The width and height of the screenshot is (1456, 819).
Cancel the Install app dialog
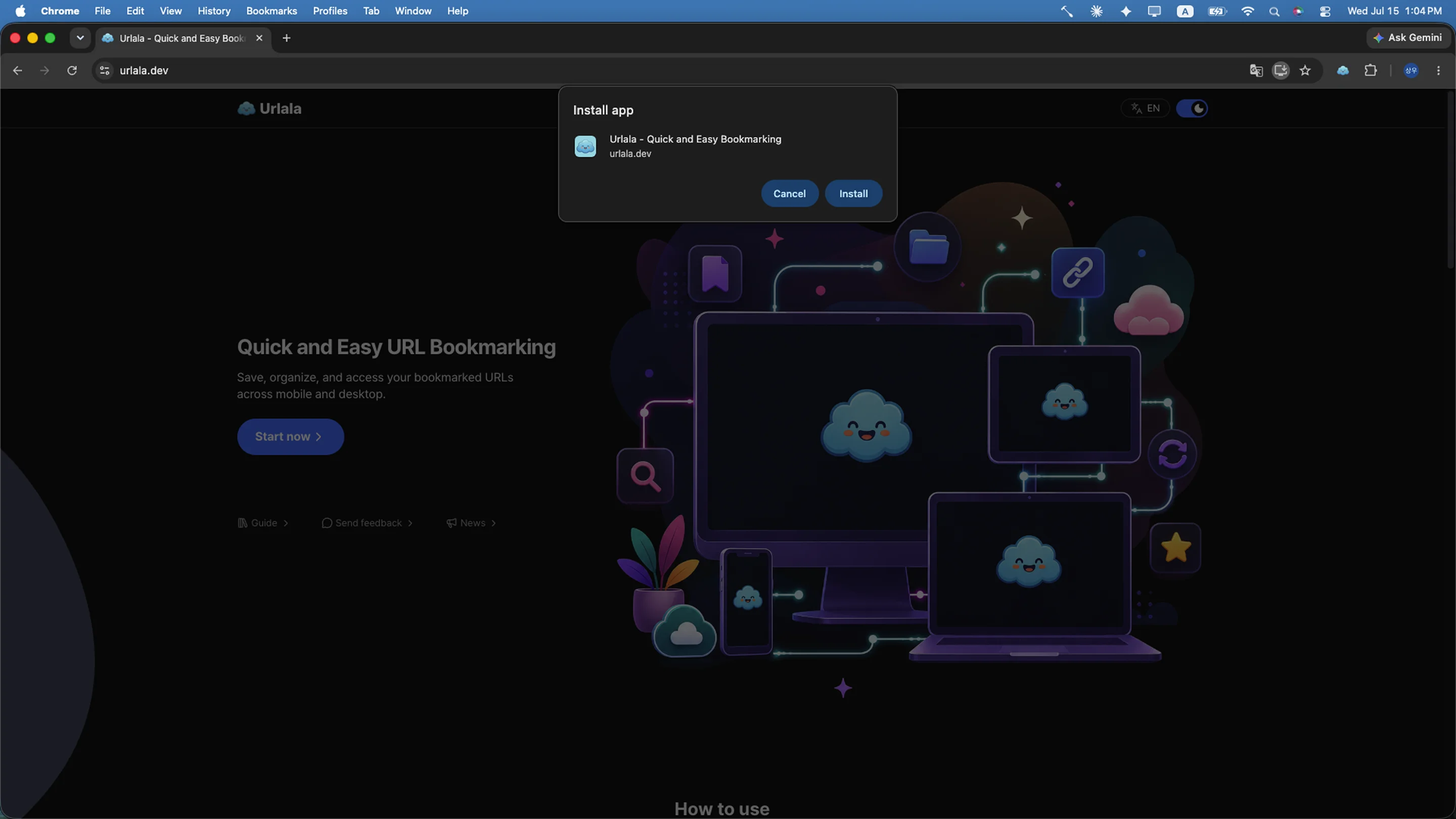(x=789, y=193)
